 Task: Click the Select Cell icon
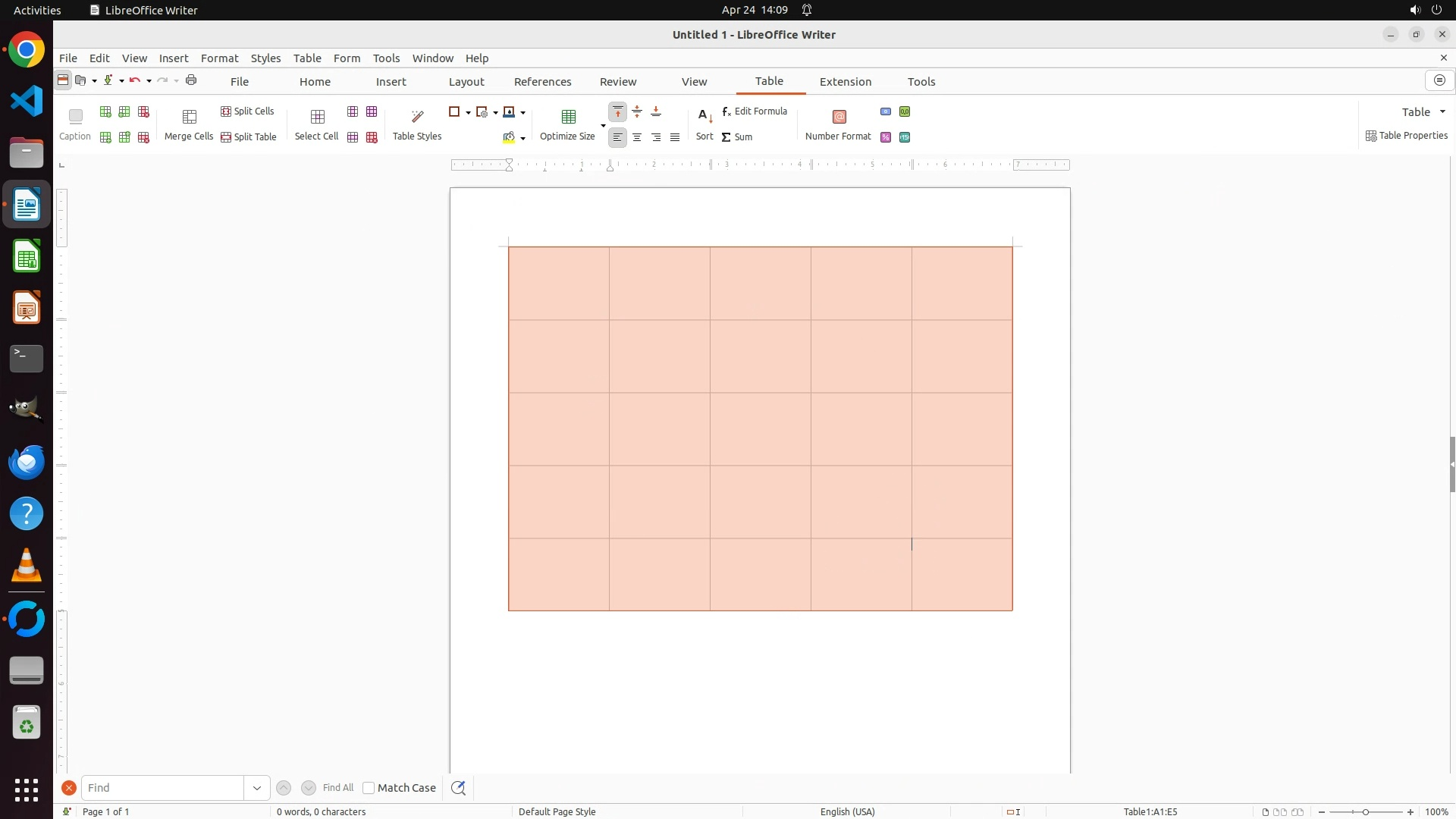317,117
